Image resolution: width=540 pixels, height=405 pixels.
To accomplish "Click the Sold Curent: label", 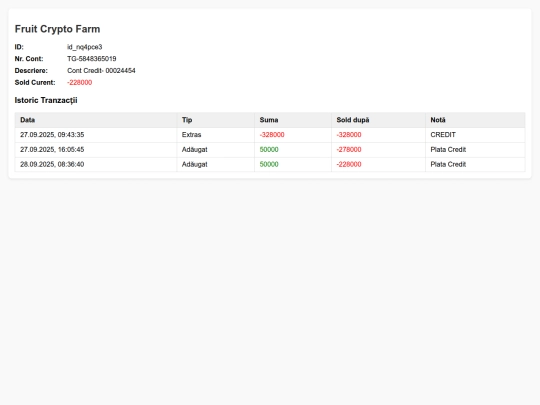I will click(35, 83).
